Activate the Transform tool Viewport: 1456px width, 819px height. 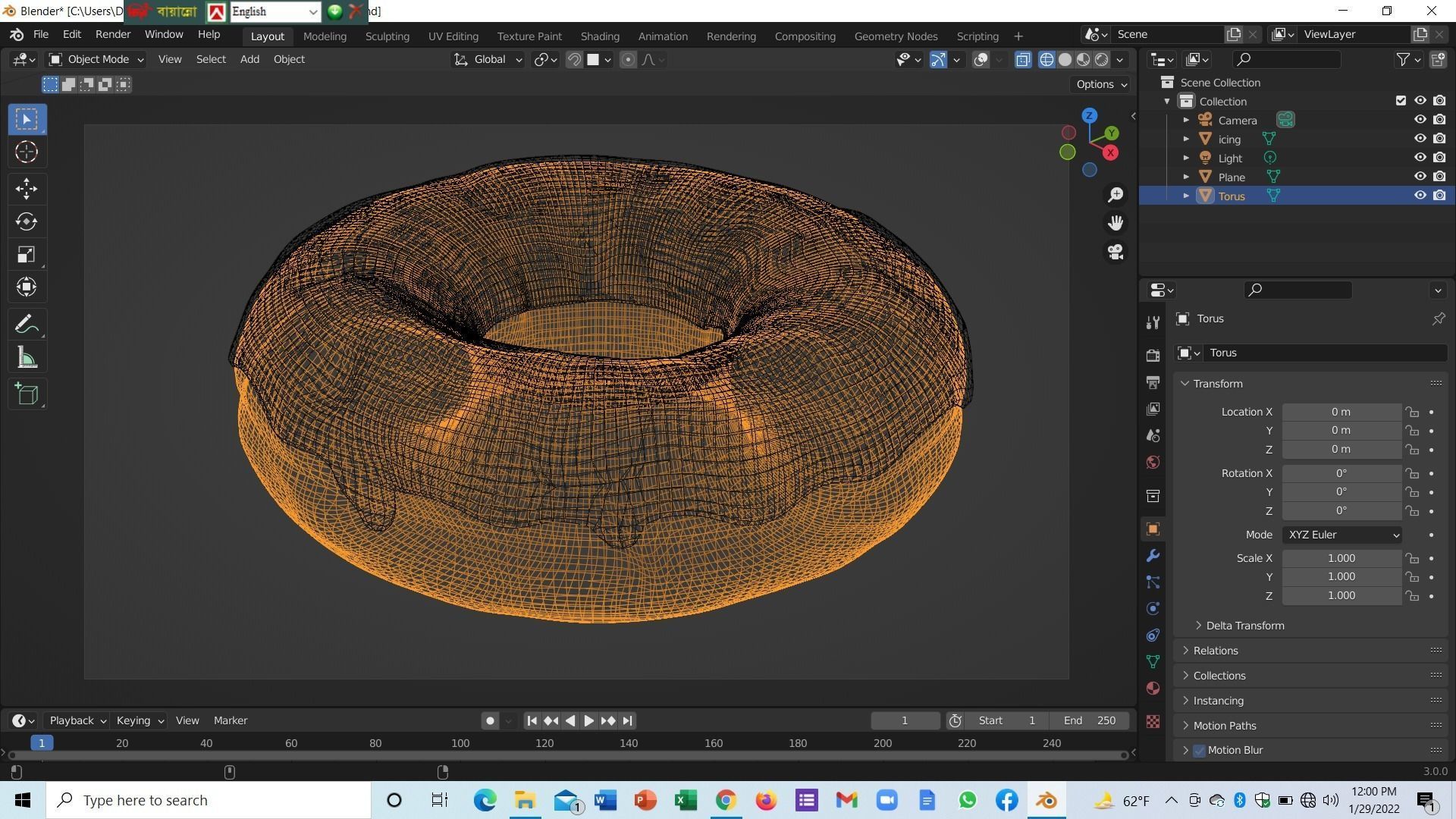[27, 287]
